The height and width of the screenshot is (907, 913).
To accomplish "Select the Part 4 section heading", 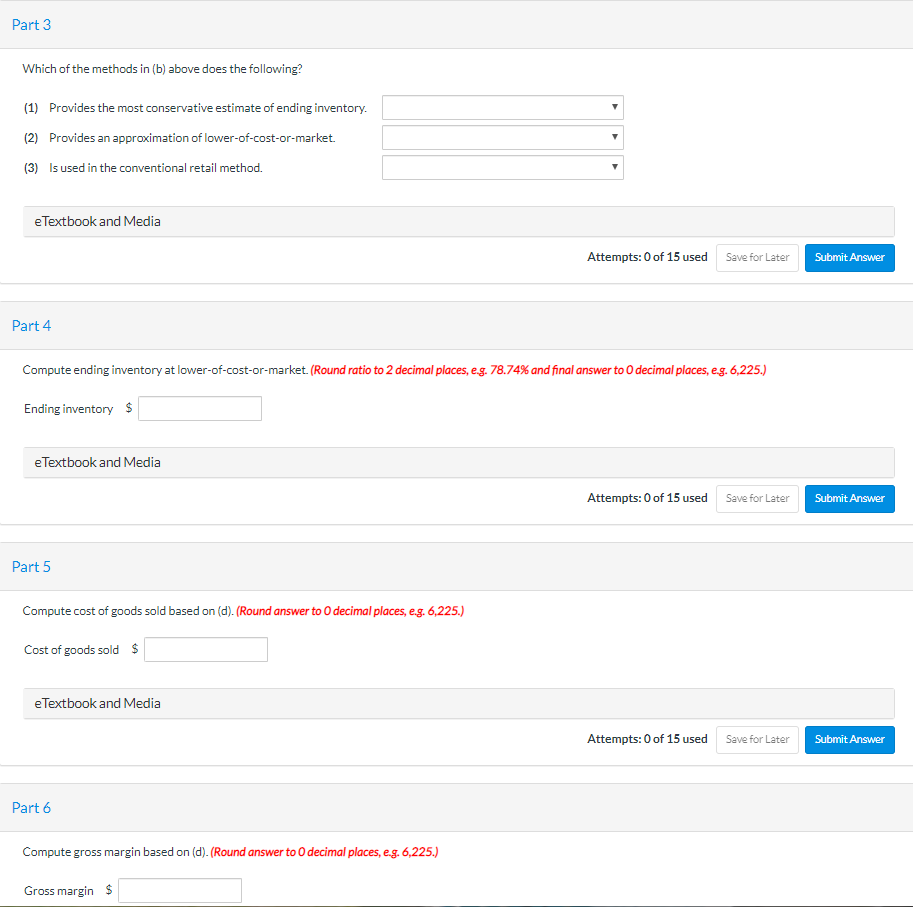I will [31, 325].
